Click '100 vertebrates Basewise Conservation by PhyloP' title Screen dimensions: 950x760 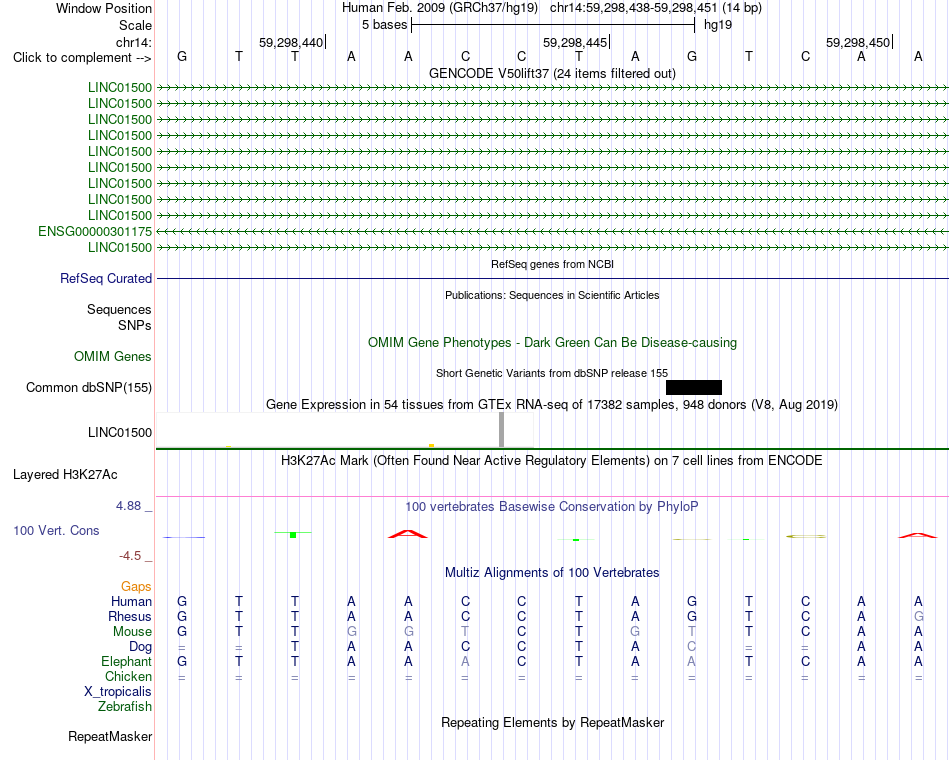552,506
